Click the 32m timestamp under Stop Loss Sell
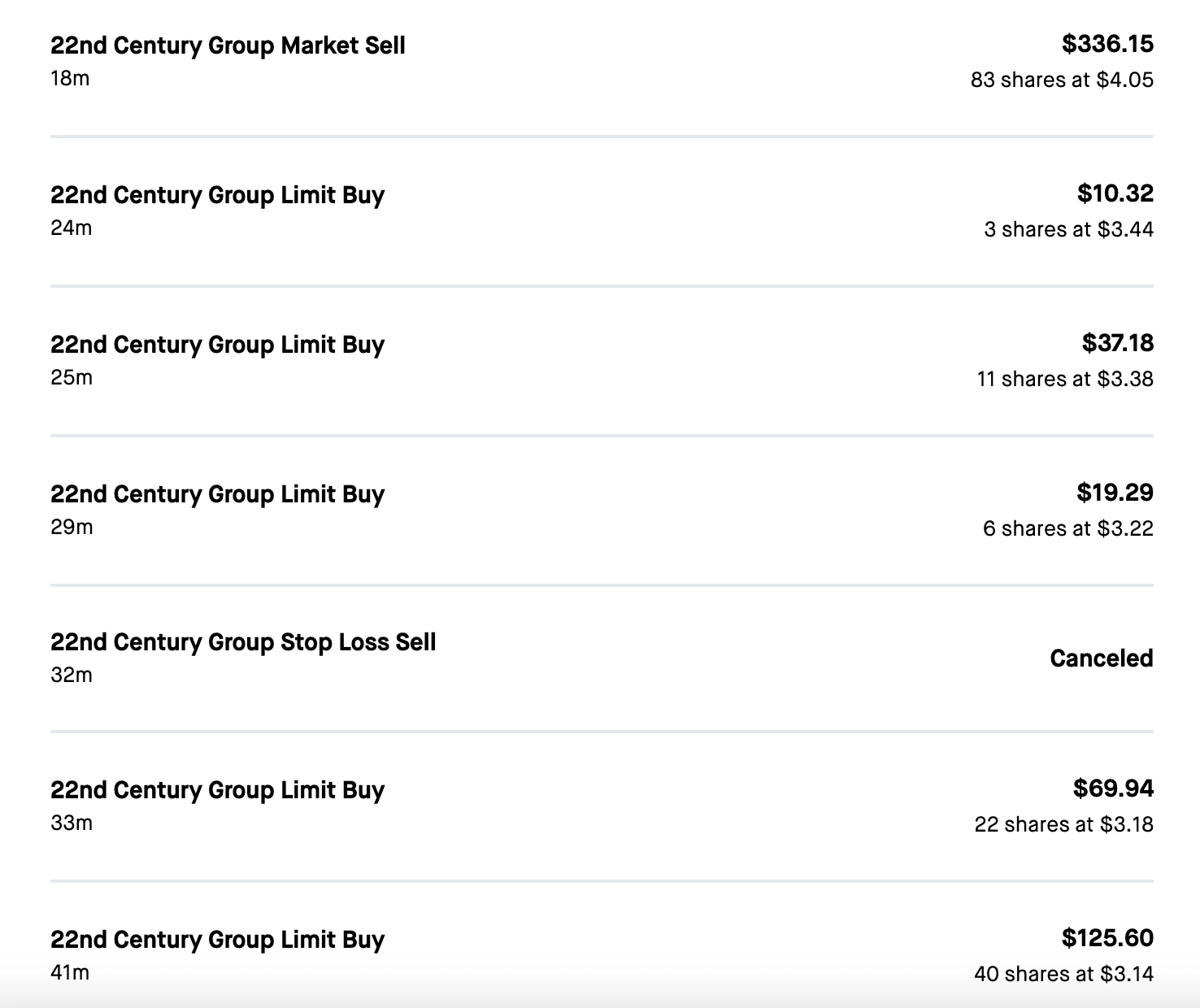The height and width of the screenshot is (1008, 1200). point(72,676)
